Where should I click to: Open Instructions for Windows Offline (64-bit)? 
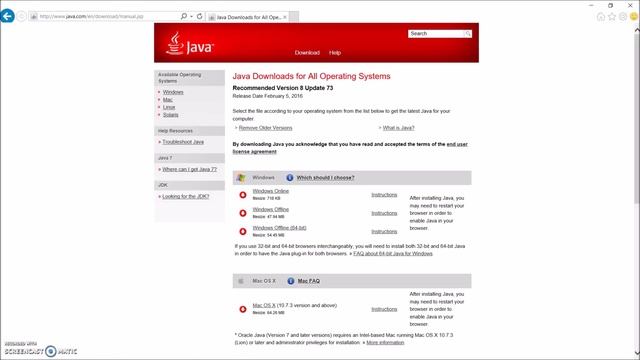[384, 231]
